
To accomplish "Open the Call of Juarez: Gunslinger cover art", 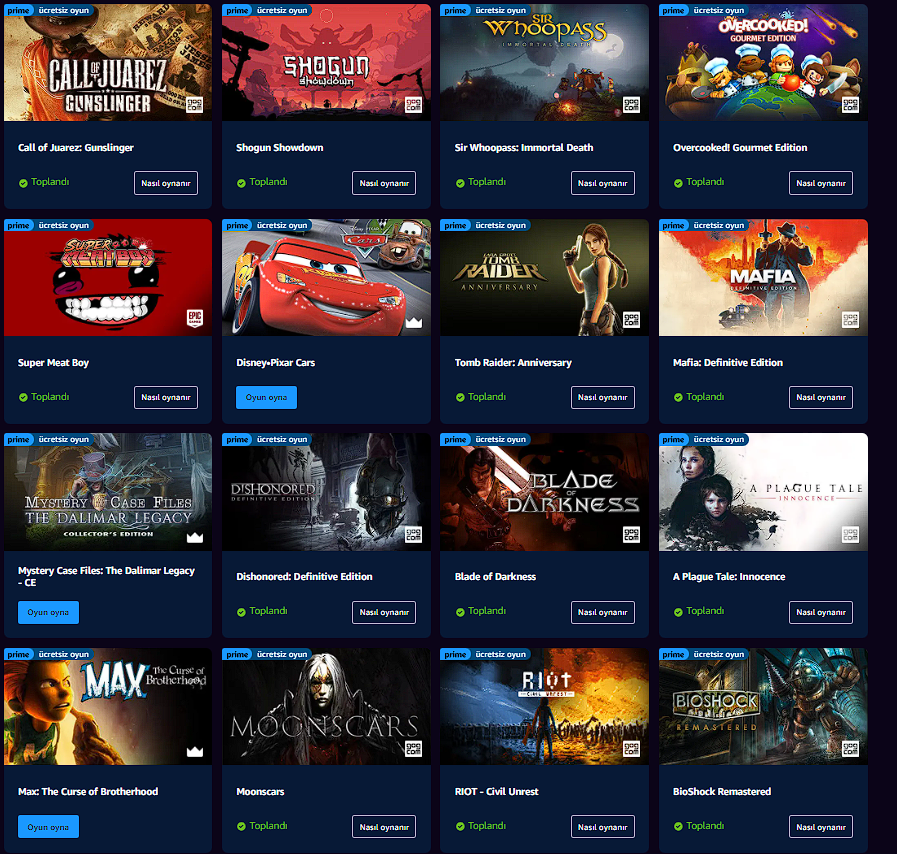I will point(108,63).
